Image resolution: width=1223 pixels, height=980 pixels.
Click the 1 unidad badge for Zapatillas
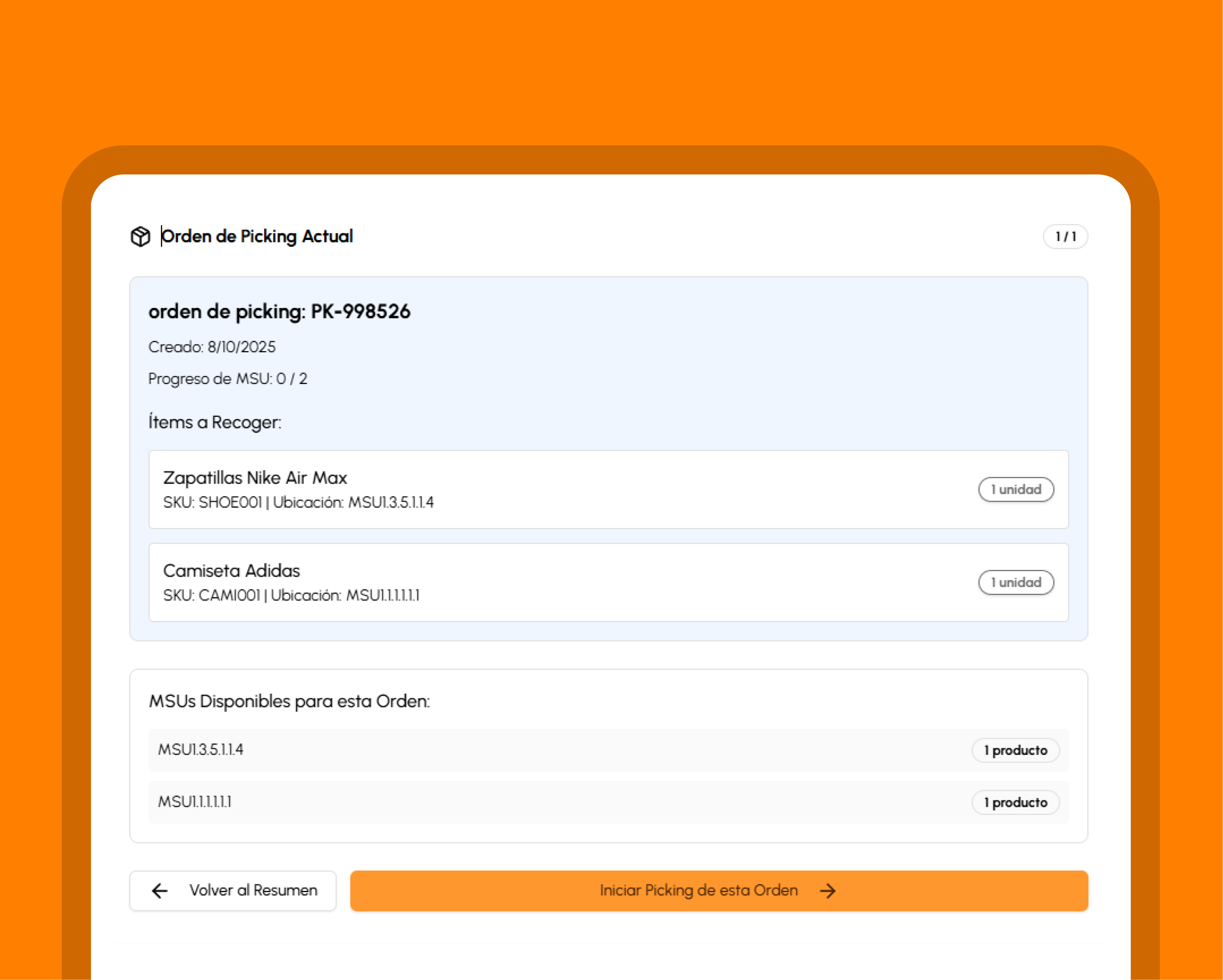click(1016, 490)
